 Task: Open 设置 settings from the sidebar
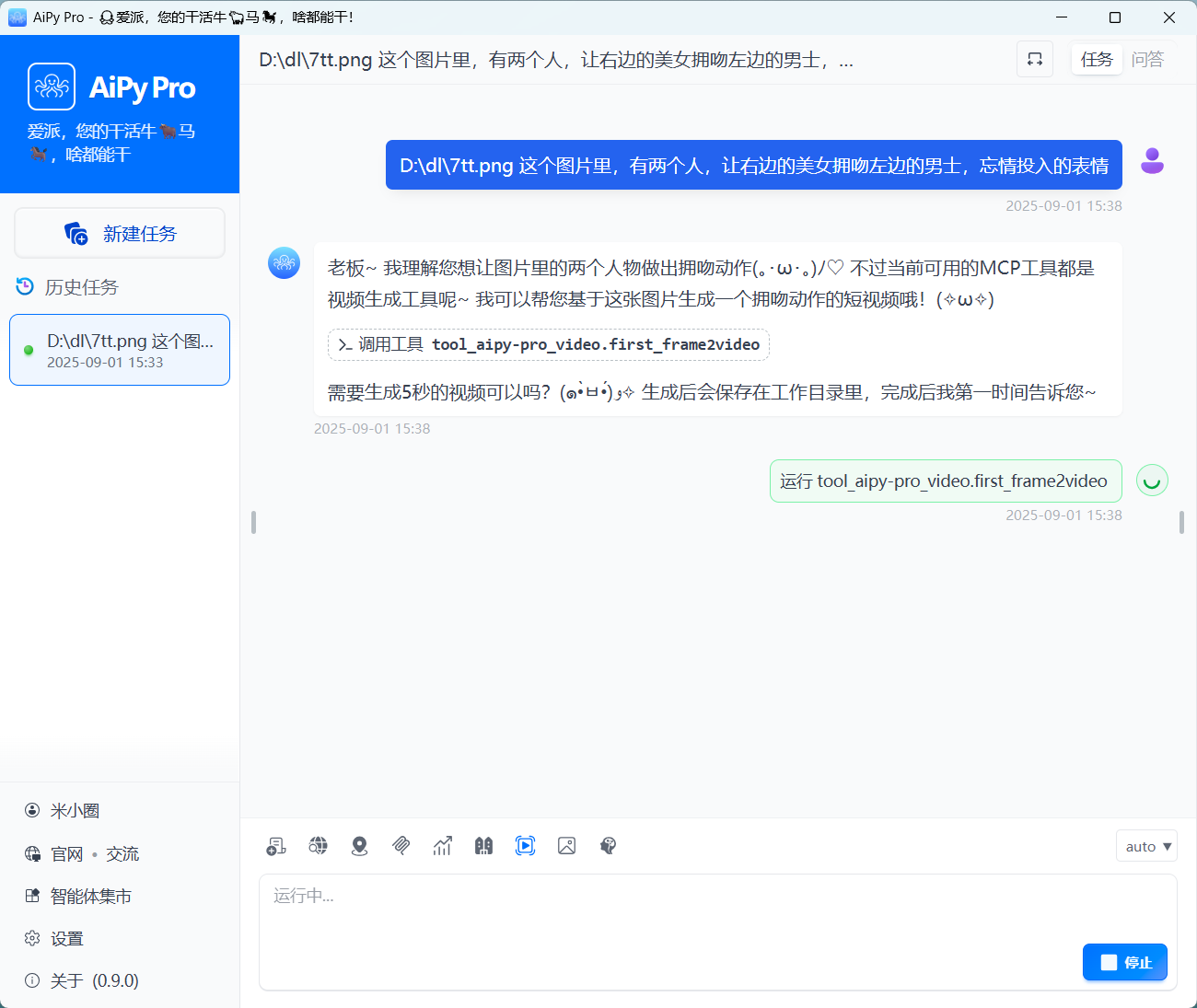point(66,938)
